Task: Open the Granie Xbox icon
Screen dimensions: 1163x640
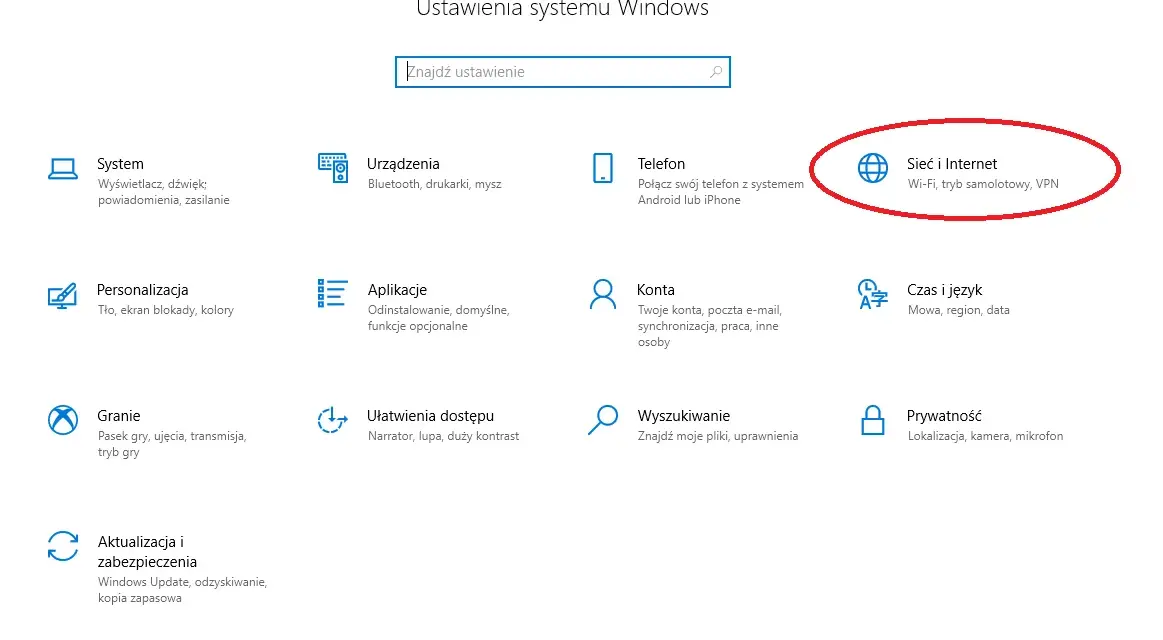Action: pyautogui.click(x=63, y=420)
